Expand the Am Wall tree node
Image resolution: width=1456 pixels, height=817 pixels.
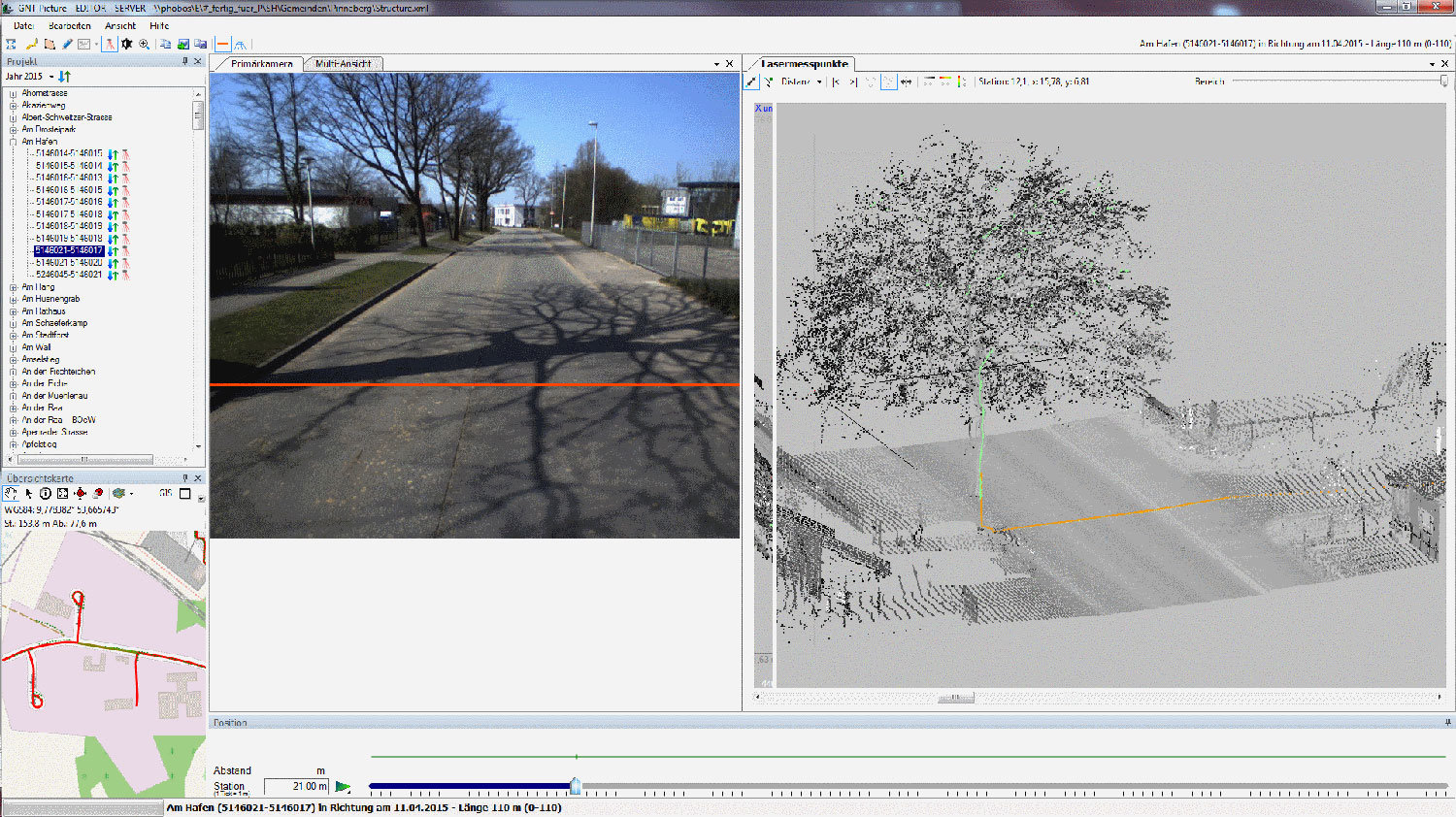point(13,347)
